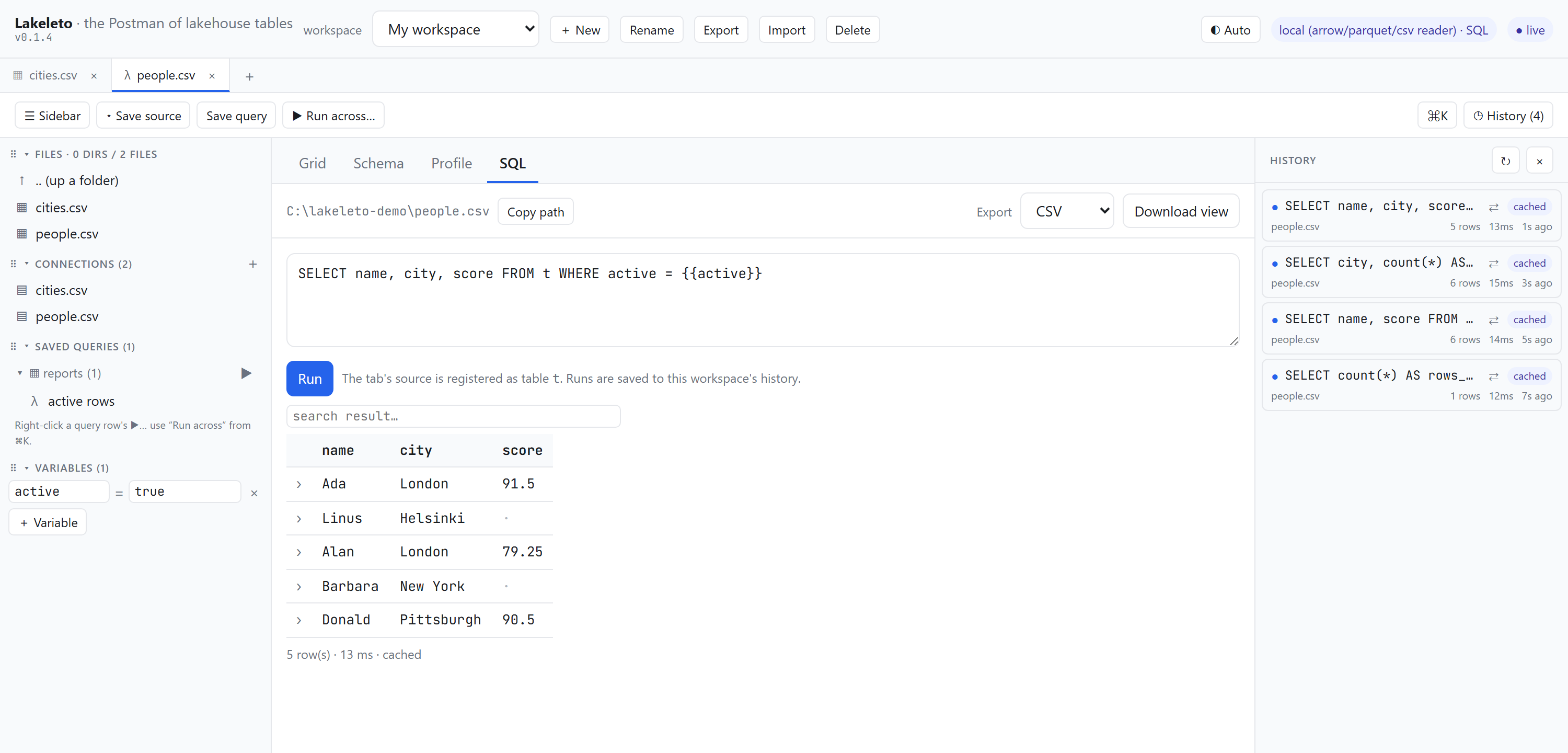Expand the Alan result row

point(299,553)
